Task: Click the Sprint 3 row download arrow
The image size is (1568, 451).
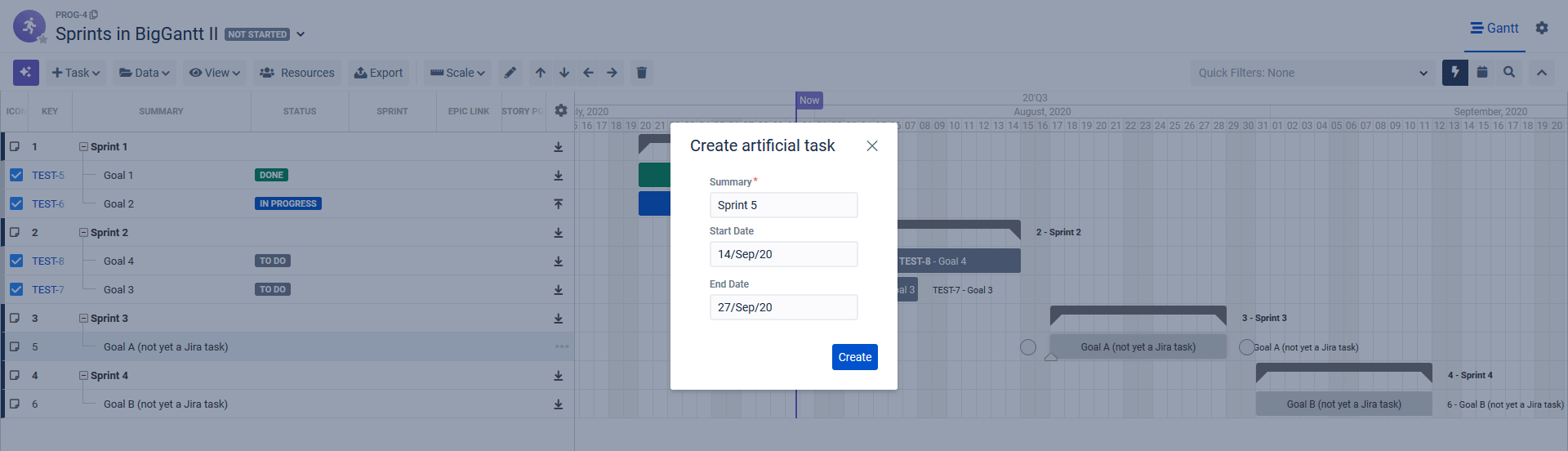Action: point(559,319)
